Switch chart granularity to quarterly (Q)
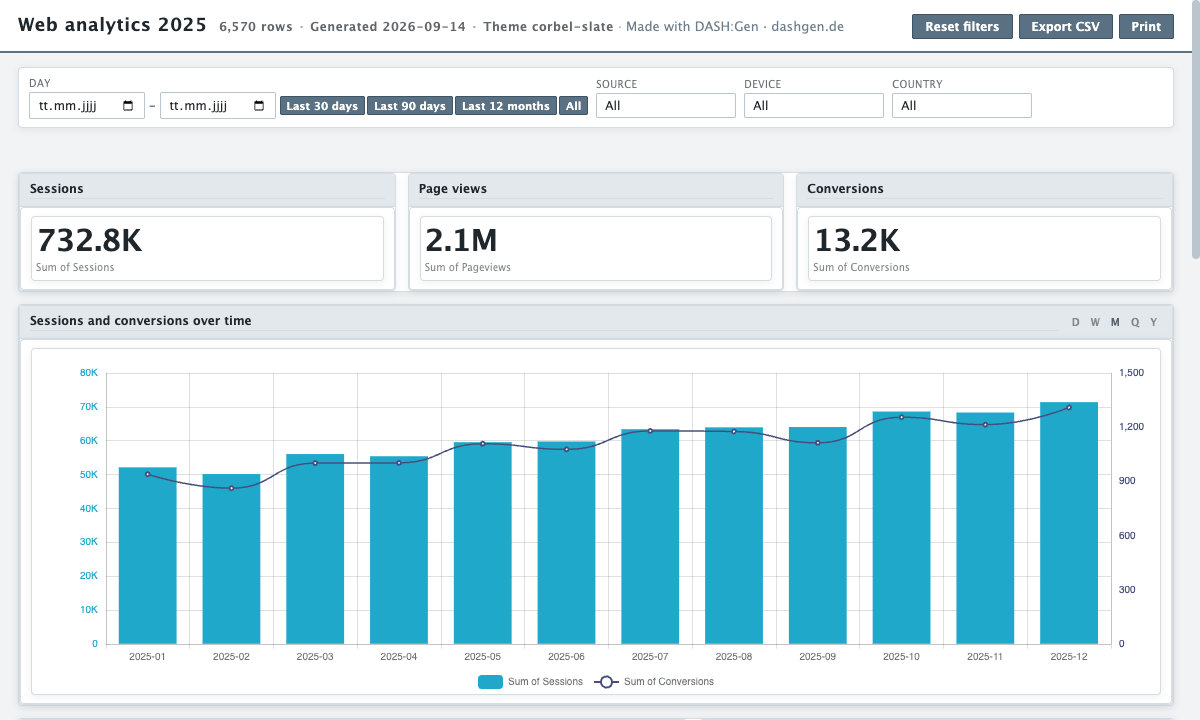 point(1135,322)
